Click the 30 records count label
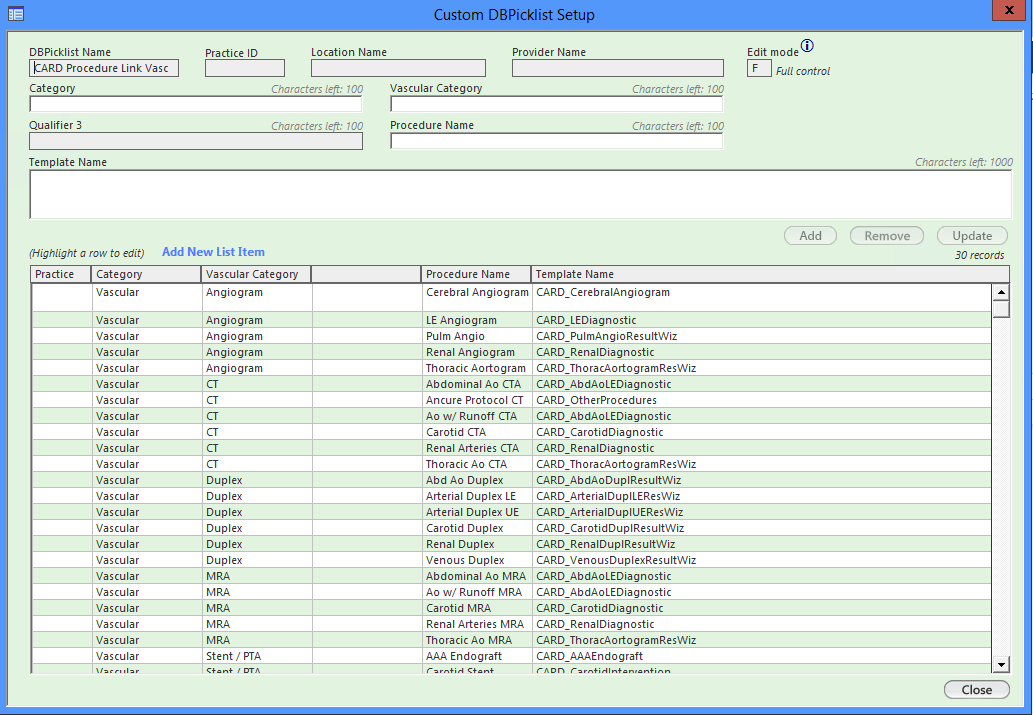Screen dimensions: 1033x715 (979, 255)
